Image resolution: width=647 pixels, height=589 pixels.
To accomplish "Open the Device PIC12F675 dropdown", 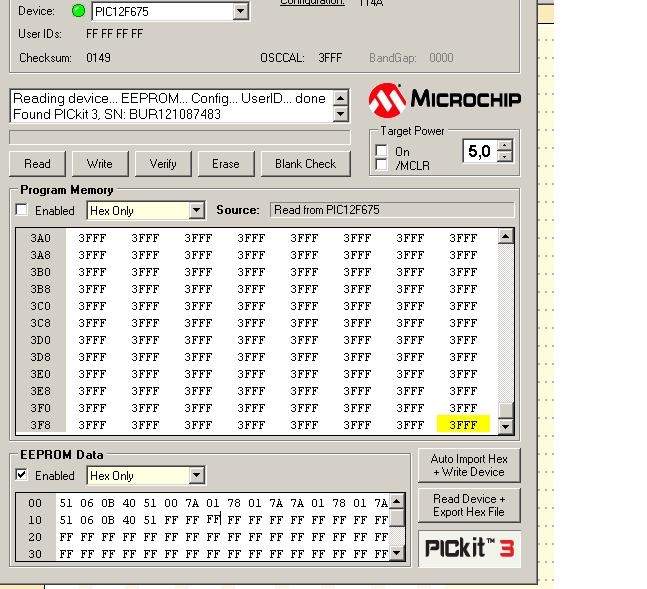I will 240,11.
